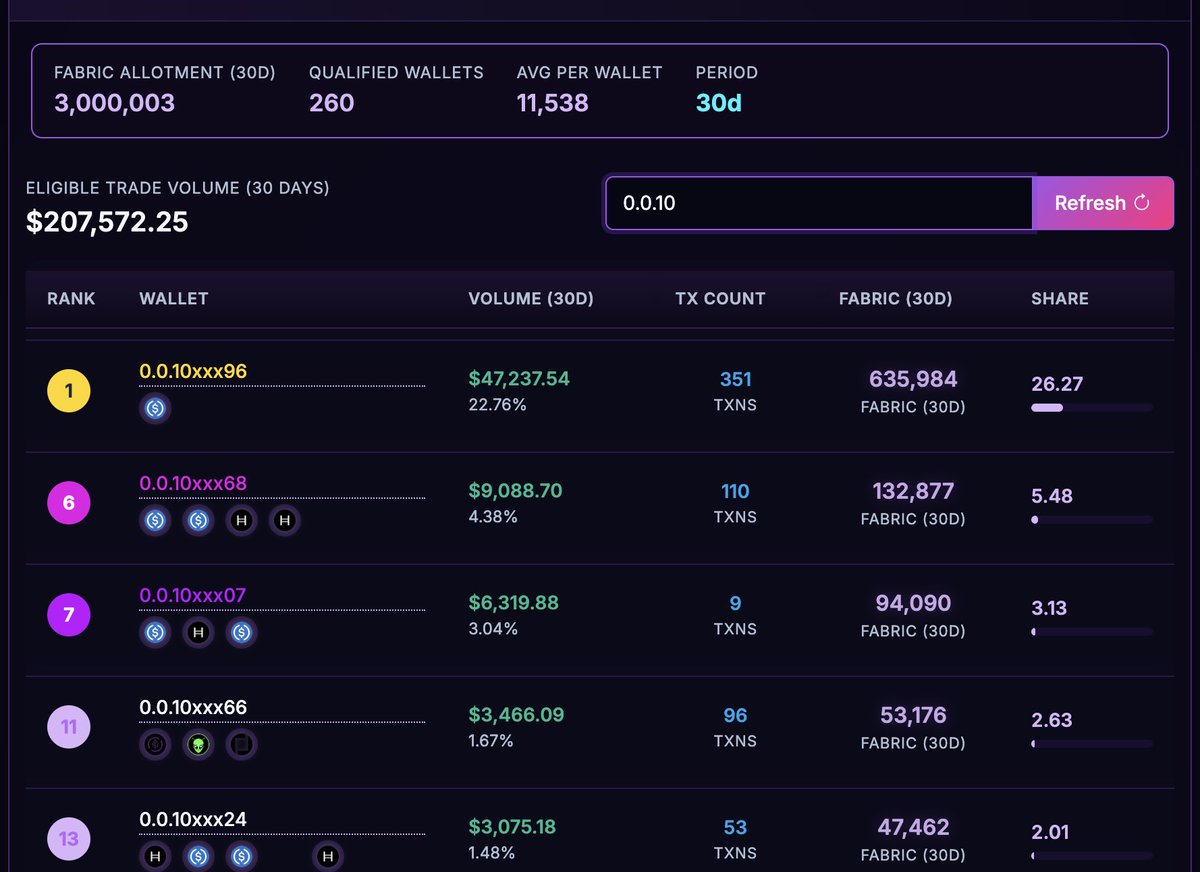The height and width of the screenshot is (872, 1200).
Task: Click the gold rank 1 badge
Action: pos(69,391)
